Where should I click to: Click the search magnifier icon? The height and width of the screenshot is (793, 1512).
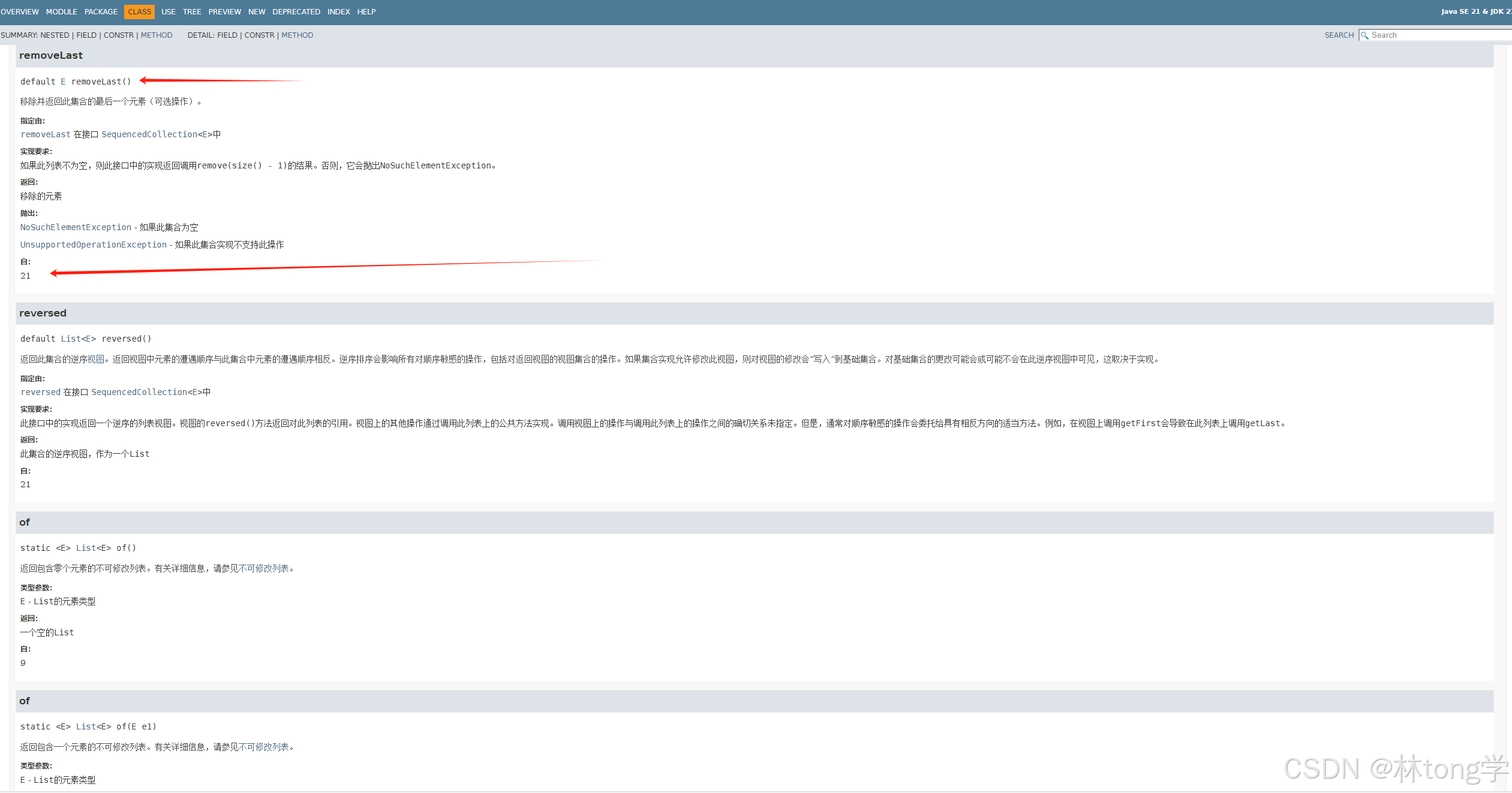(x=1365, y=35)
